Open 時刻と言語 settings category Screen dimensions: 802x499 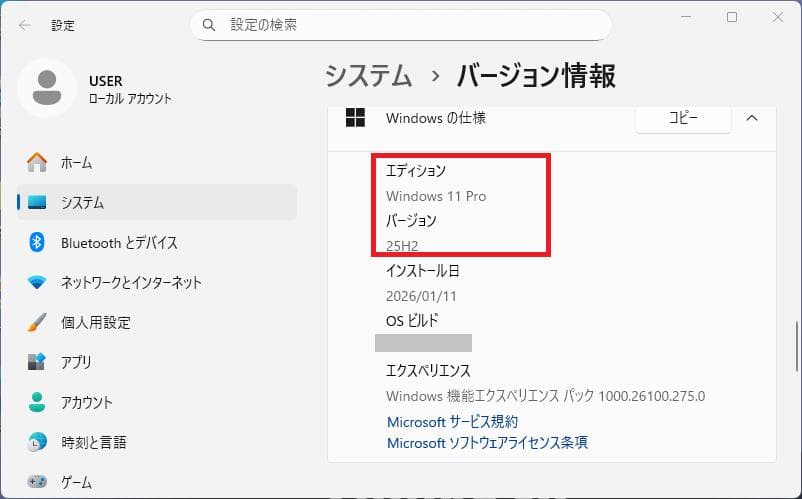pos(157,442)
